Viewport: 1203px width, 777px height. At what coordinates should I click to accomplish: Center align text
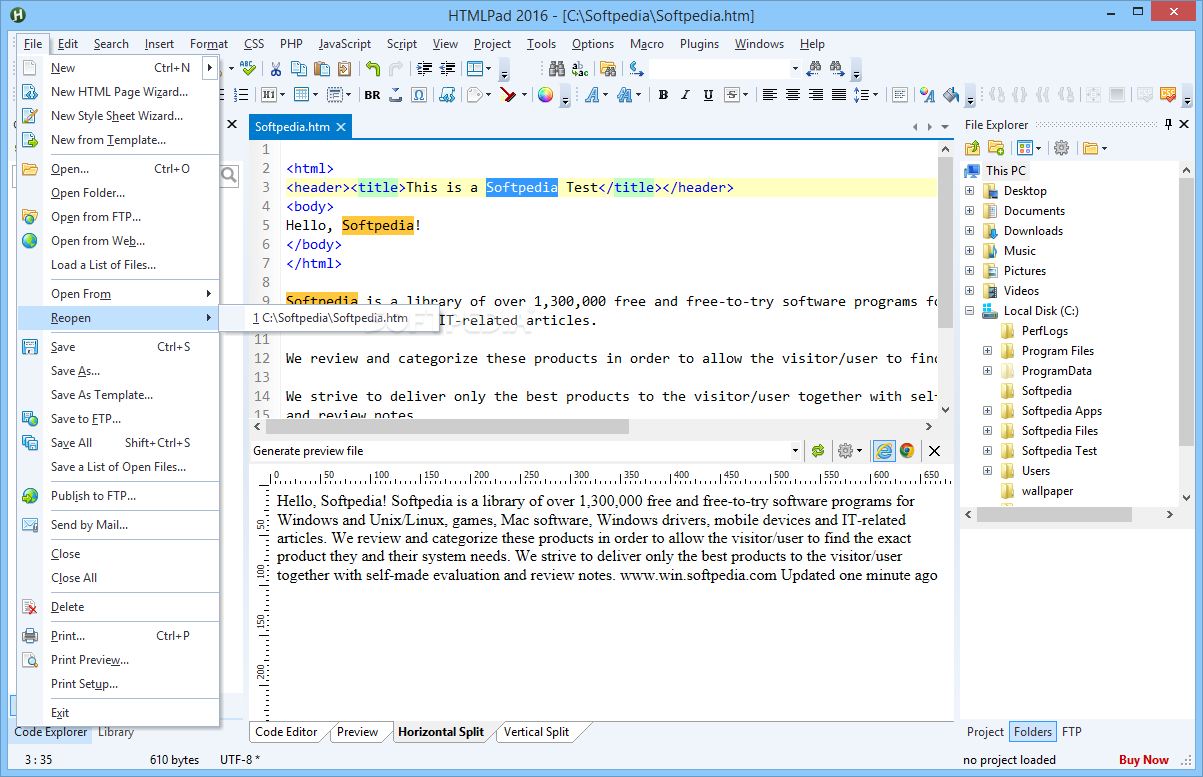pos(792,95)
